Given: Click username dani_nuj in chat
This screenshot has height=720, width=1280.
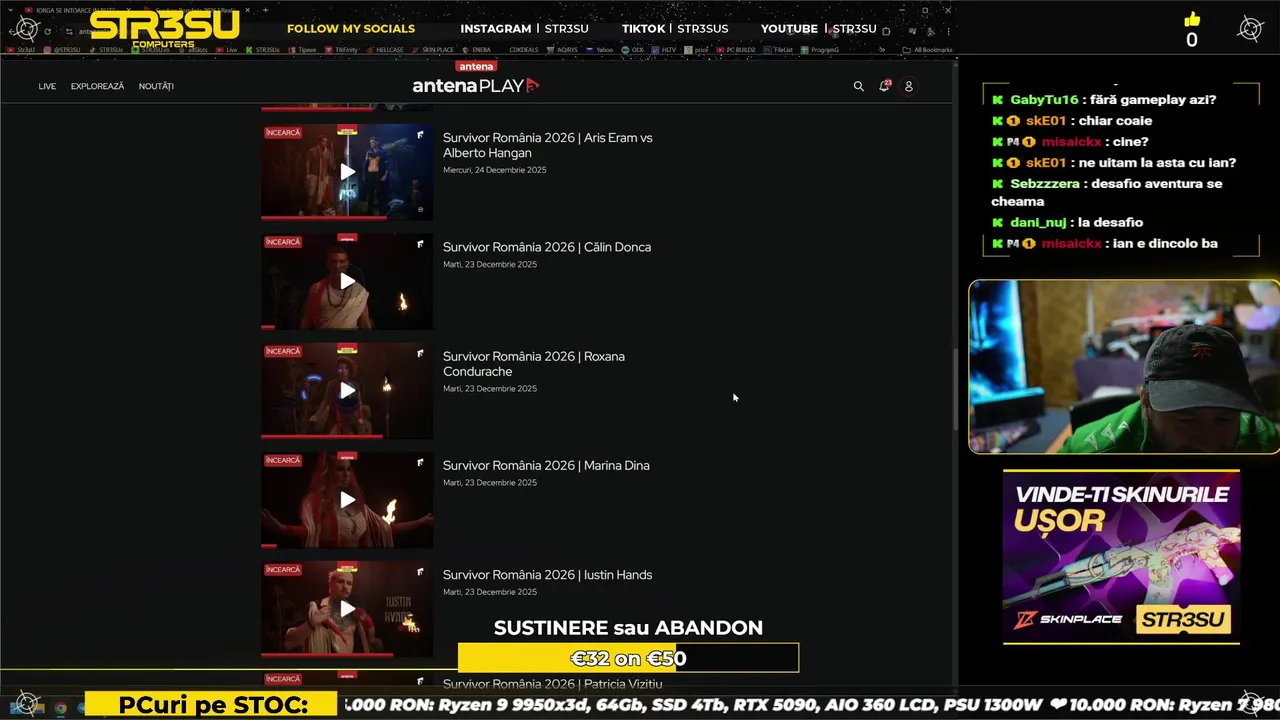Looking at the screenshot, I should 1038,222.
